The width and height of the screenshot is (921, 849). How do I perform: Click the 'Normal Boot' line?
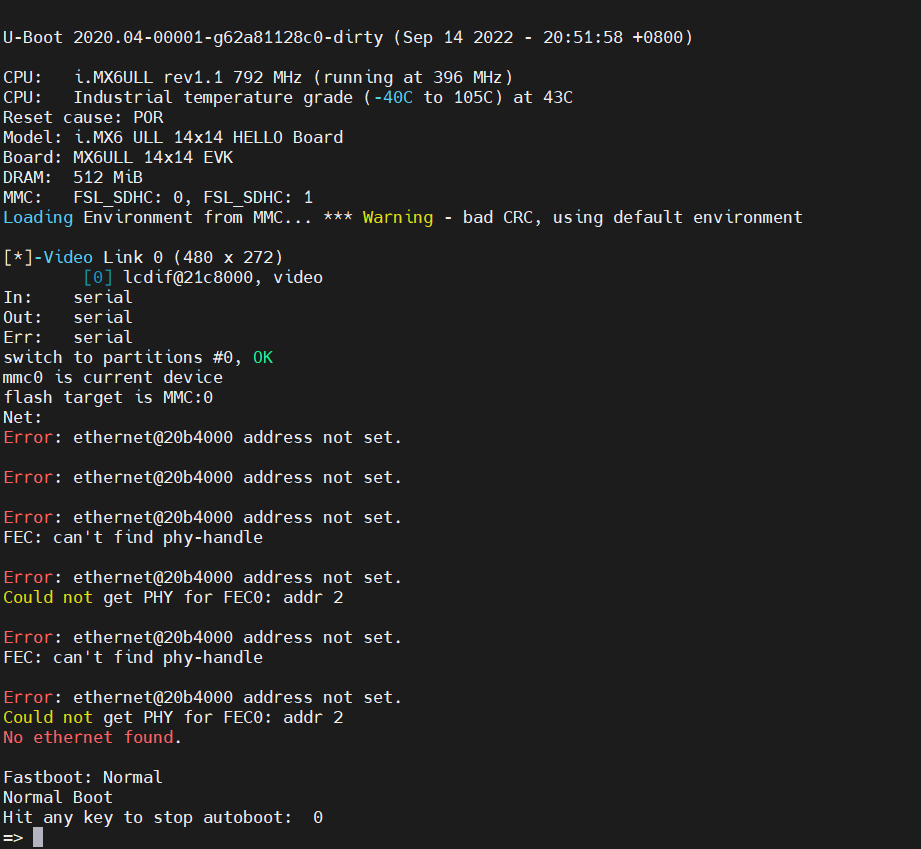pyautogui.click(x=58, y=797)
